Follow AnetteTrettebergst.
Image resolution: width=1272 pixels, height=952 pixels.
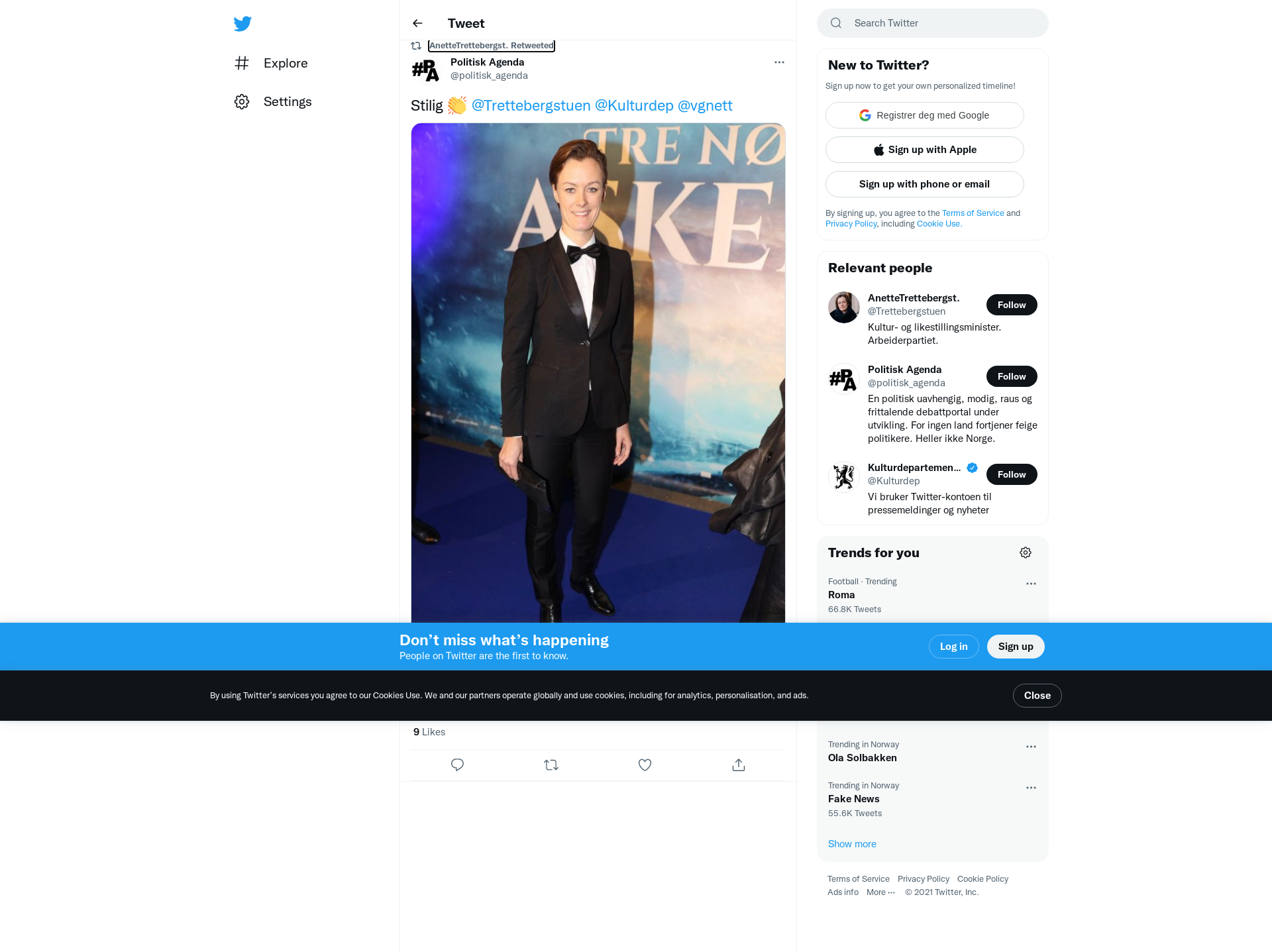tap(1012, 305)
